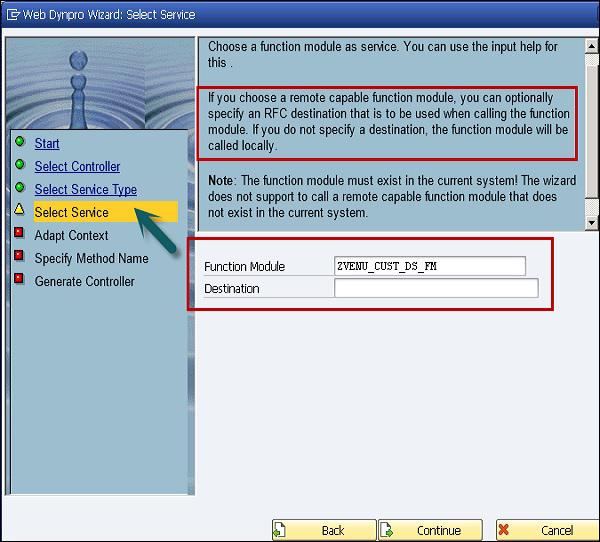
Task: Open the Select Service Type link
Action: [x=86, y=189]
